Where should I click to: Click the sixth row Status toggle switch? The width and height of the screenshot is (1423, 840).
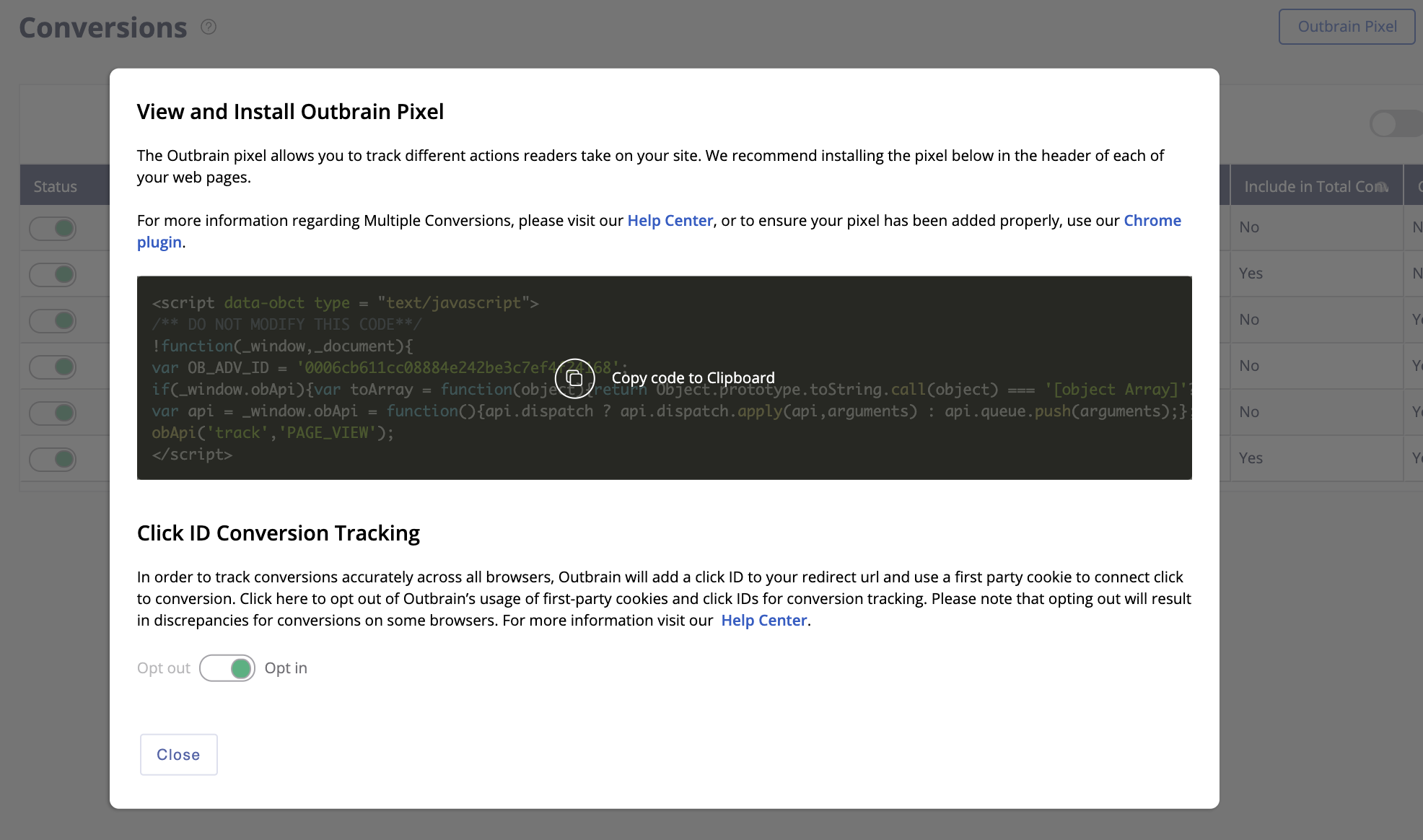(55, 458)
